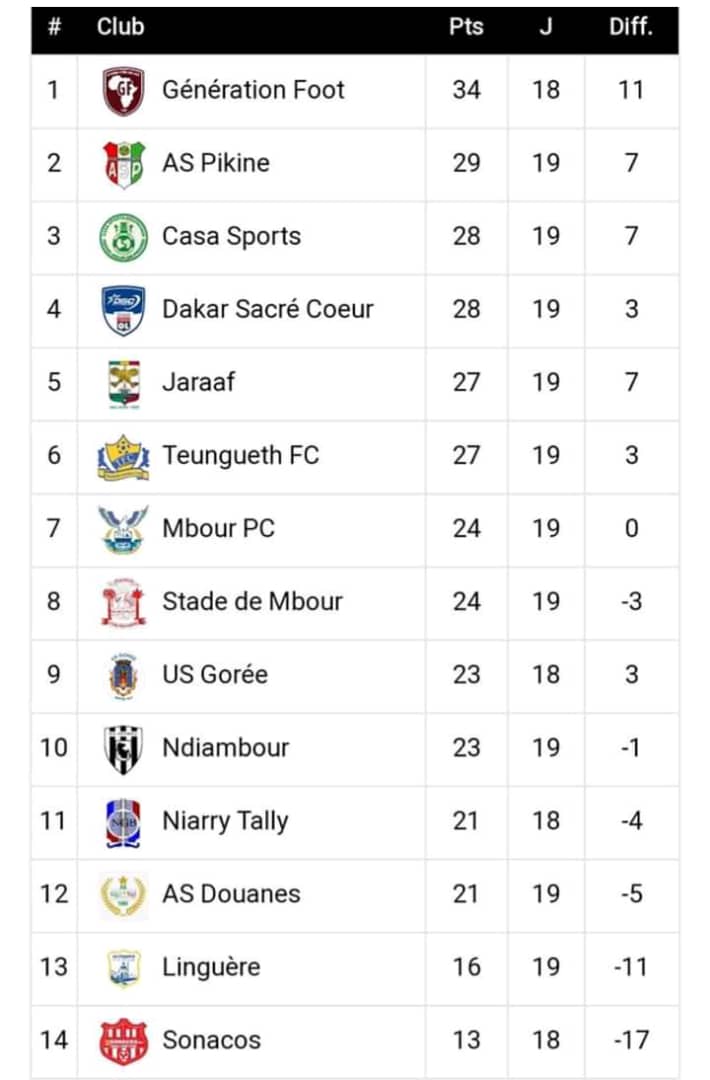Click Génération Foot's points value 34
Screen dimensions: 710x1080
pos(466,90)
